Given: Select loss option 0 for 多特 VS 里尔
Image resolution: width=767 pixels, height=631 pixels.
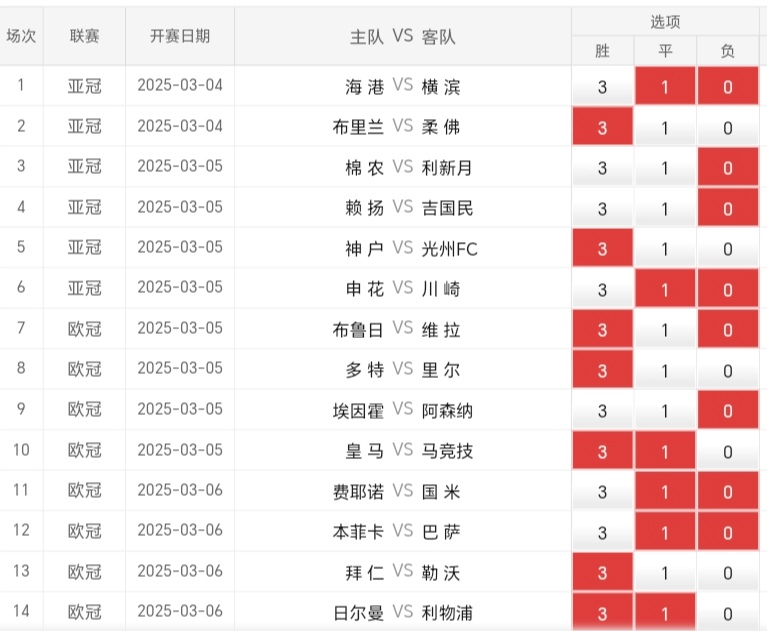Looking at the screenshot, I should tap(728, 371).
